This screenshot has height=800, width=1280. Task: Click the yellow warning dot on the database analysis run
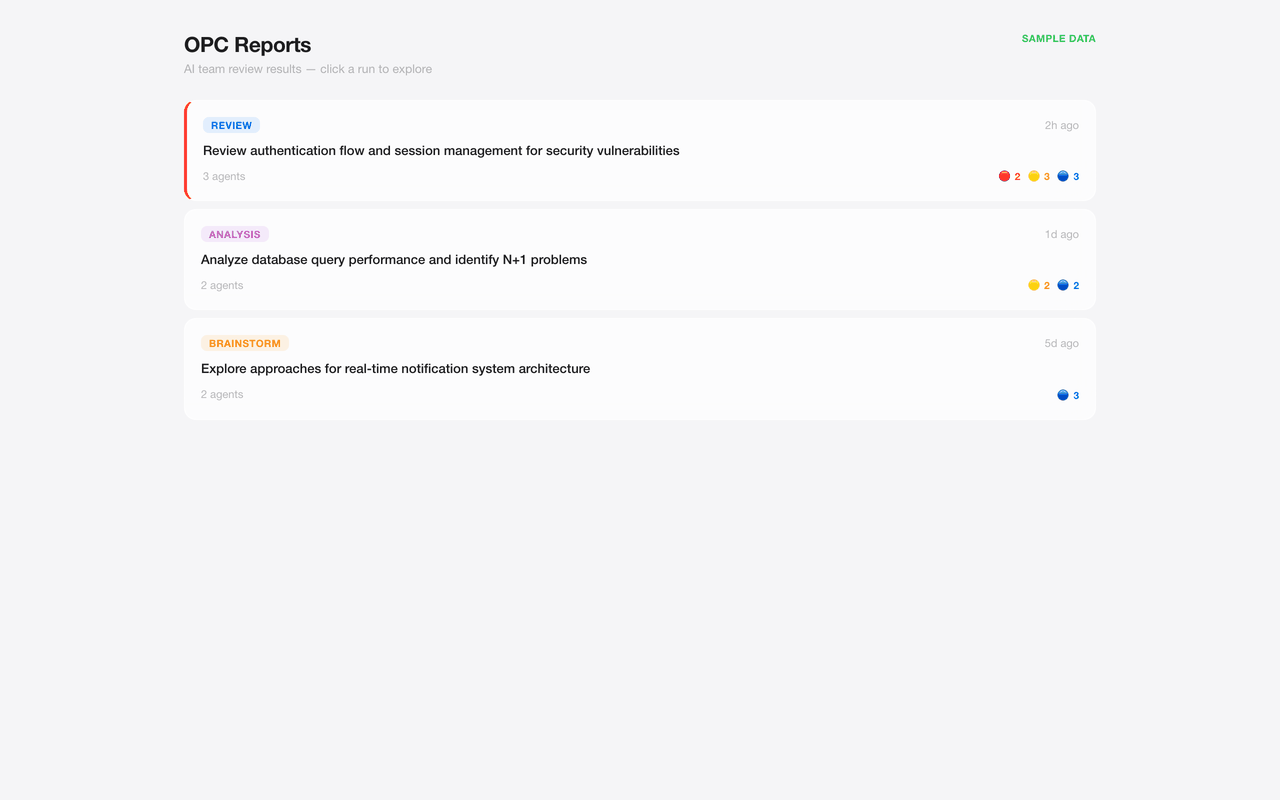pos(1033,285)
